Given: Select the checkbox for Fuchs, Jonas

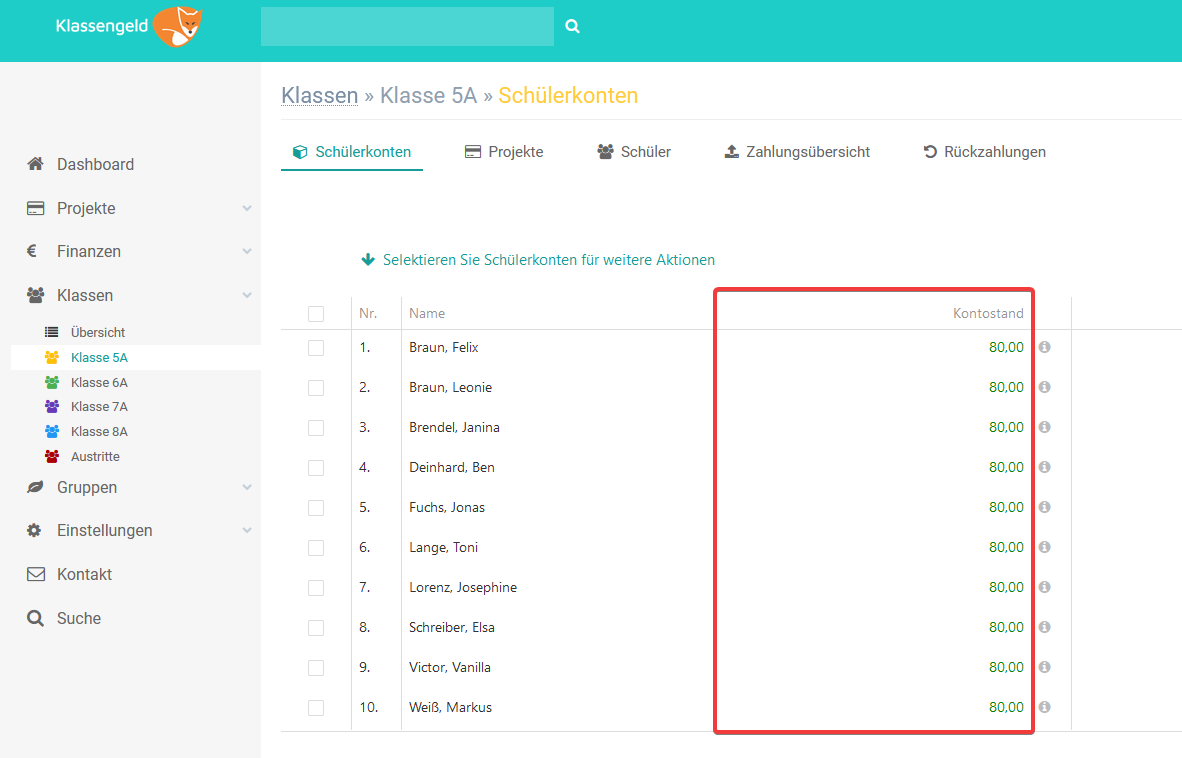Looking at the screenshot, I should point(316,508).
